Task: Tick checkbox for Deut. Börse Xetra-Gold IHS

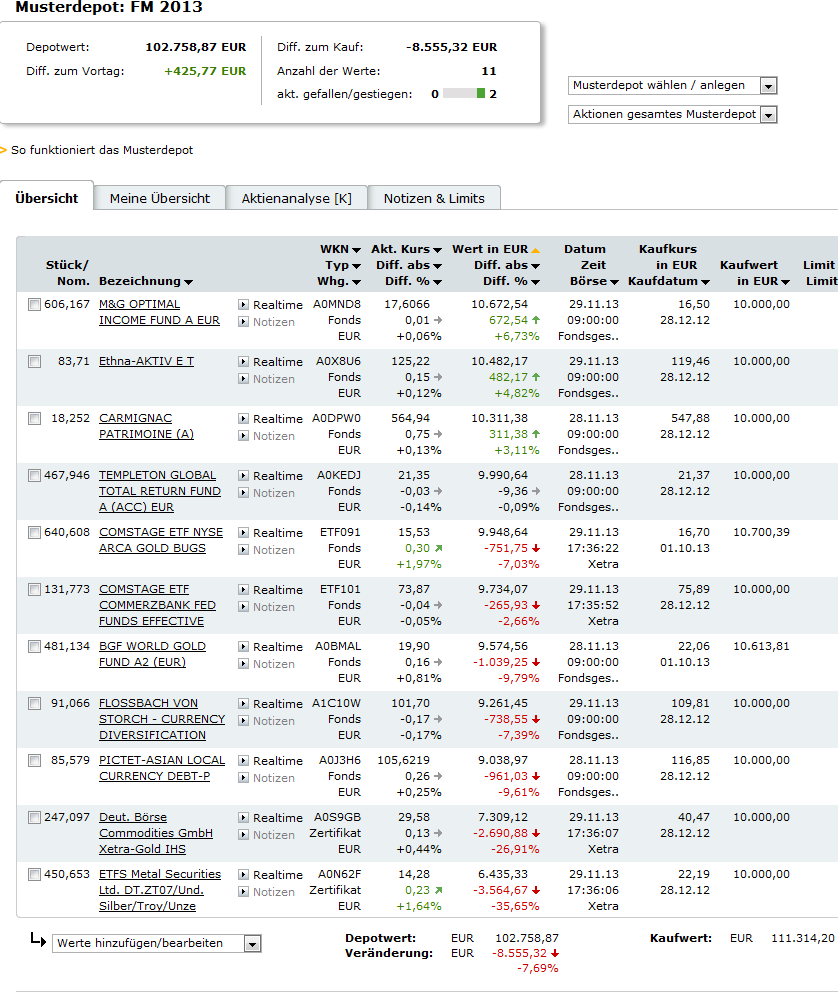Action: [34, 817]
